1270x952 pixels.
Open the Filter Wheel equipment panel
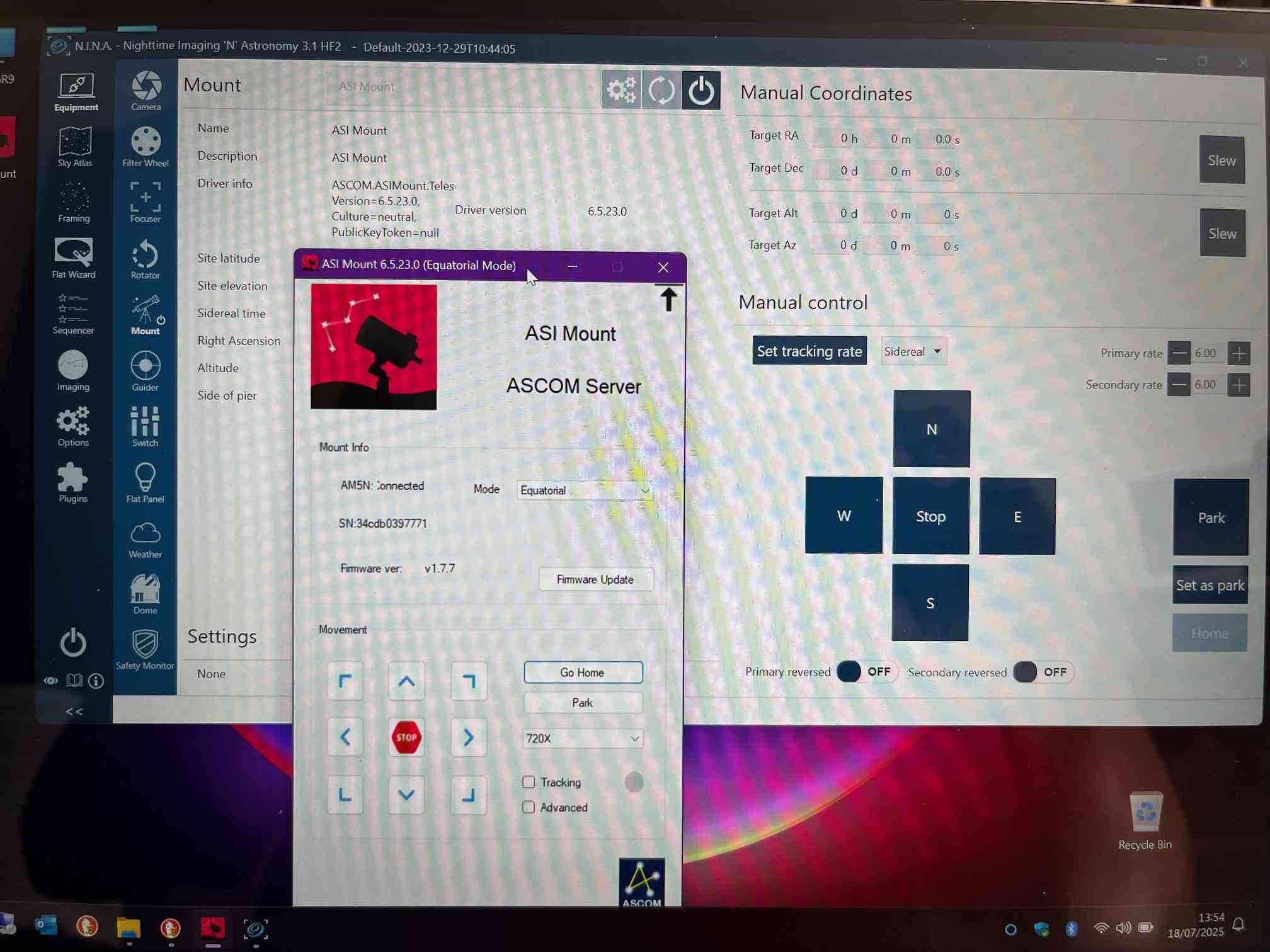tap(146, 146)
